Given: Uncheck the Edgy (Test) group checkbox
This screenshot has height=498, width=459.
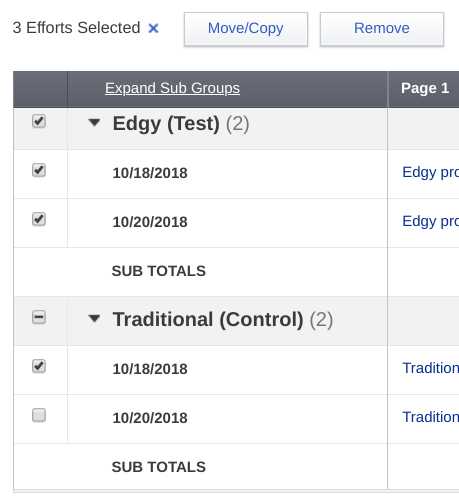Looking at the screenshot, I should [39, 121].
